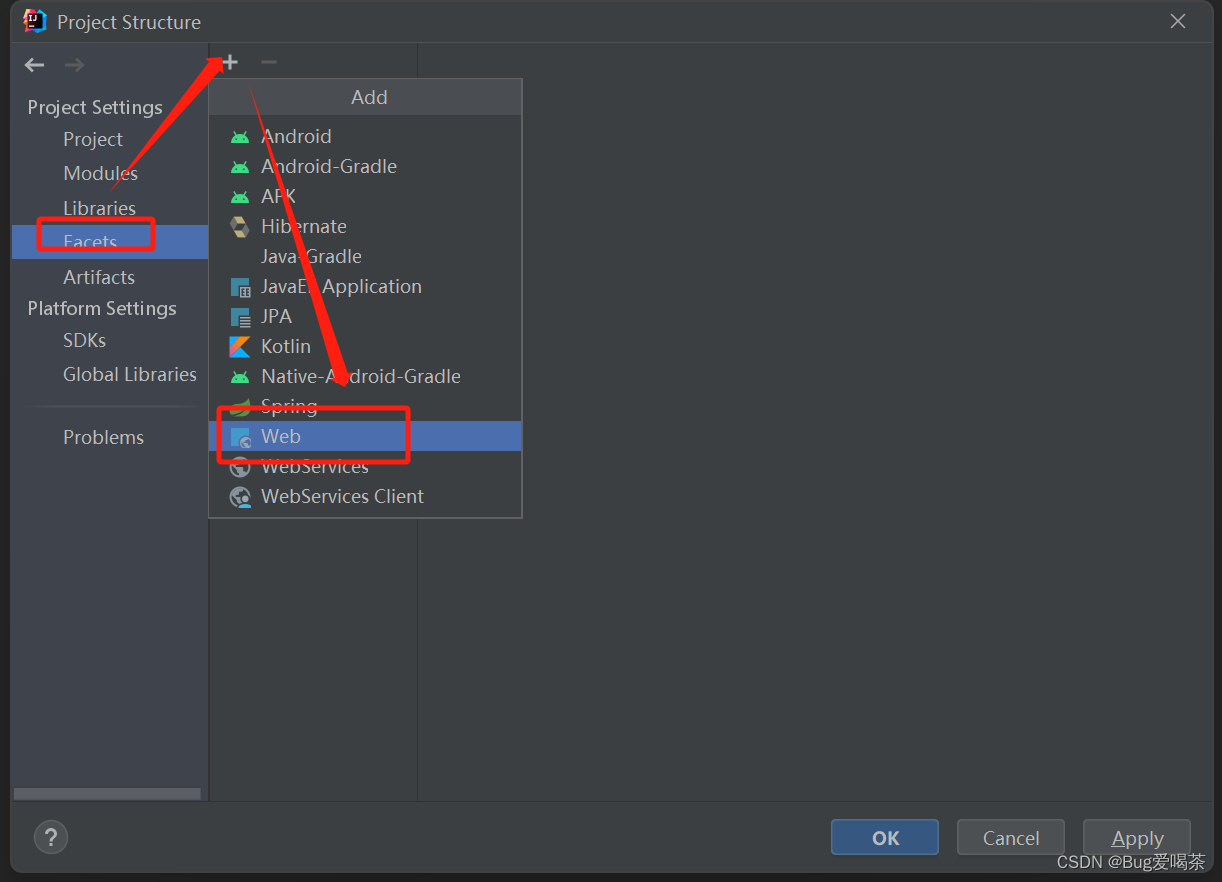Select Modules in Project Settings
1222x882 pixels.
(110, 173)
